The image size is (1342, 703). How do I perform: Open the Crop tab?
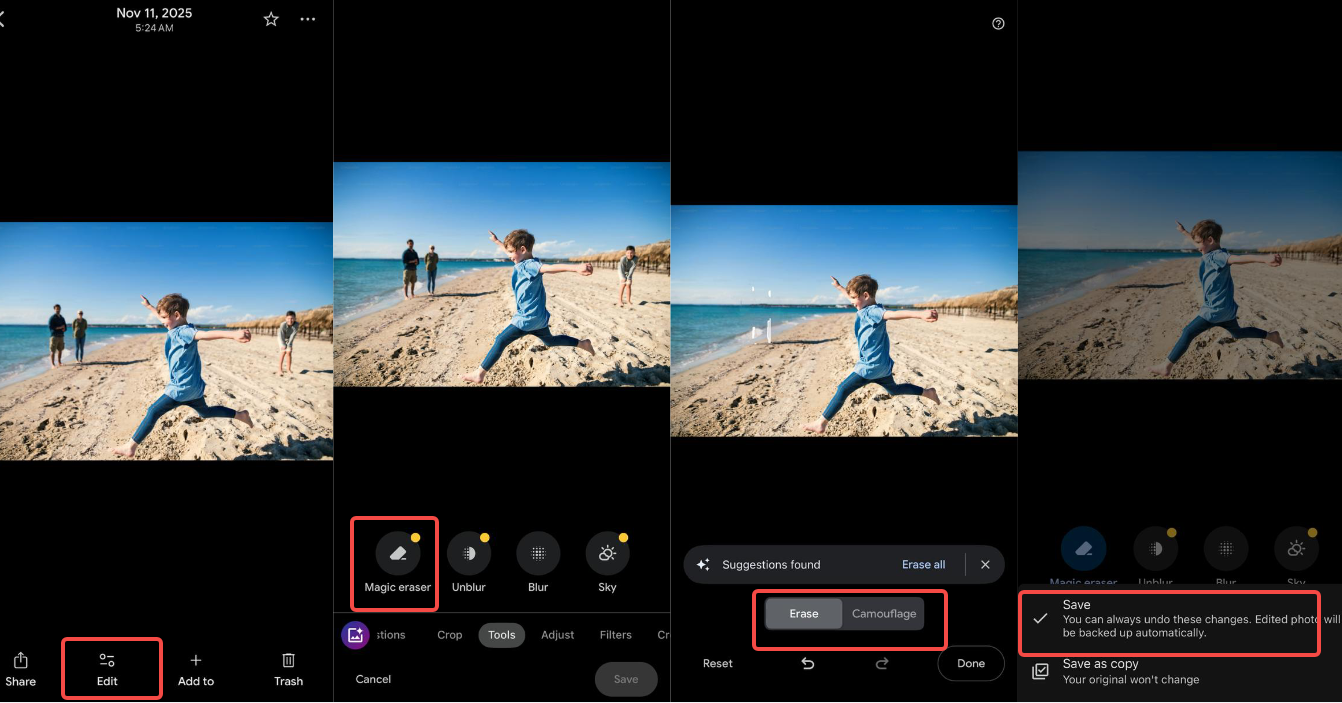(x=450, y=635)
